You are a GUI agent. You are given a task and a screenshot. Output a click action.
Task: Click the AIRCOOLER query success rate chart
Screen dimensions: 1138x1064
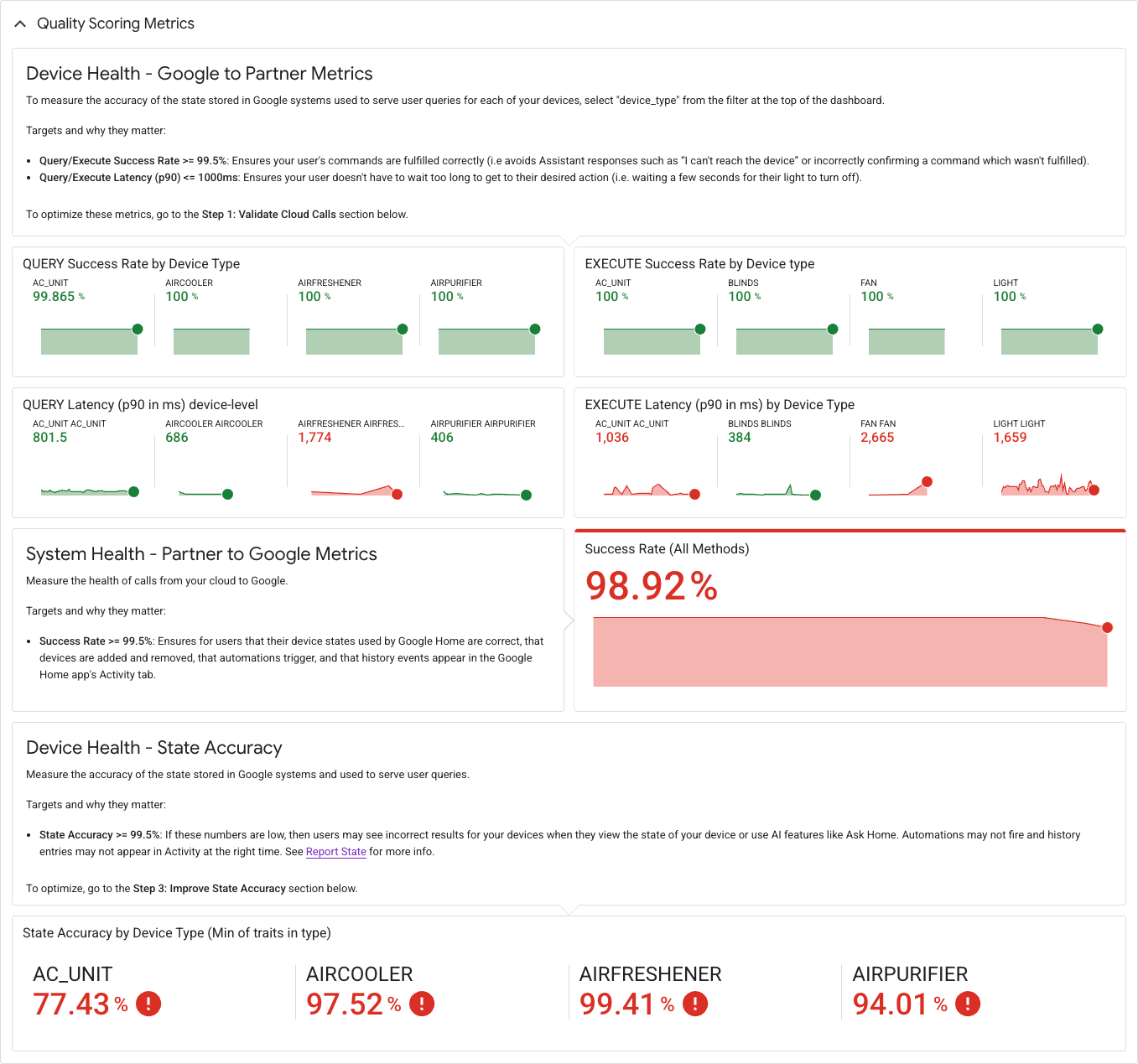point(211,340)
